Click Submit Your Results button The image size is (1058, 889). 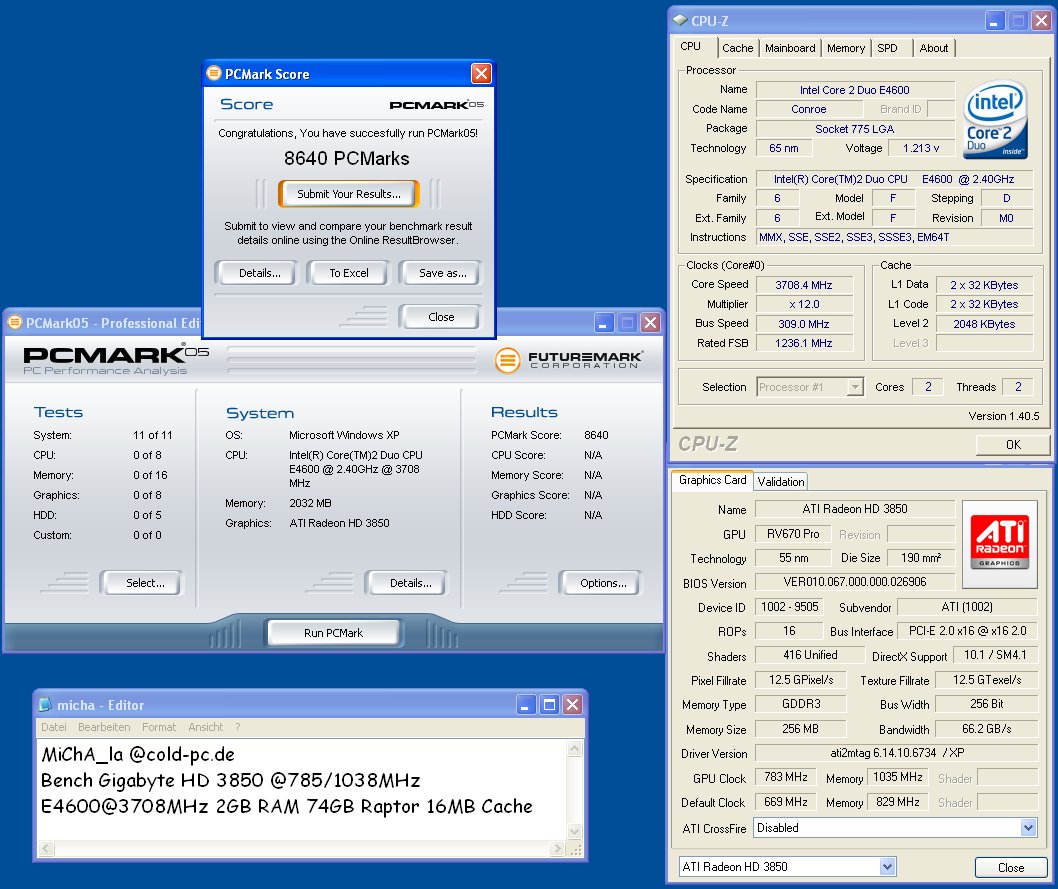click(349, 194)
